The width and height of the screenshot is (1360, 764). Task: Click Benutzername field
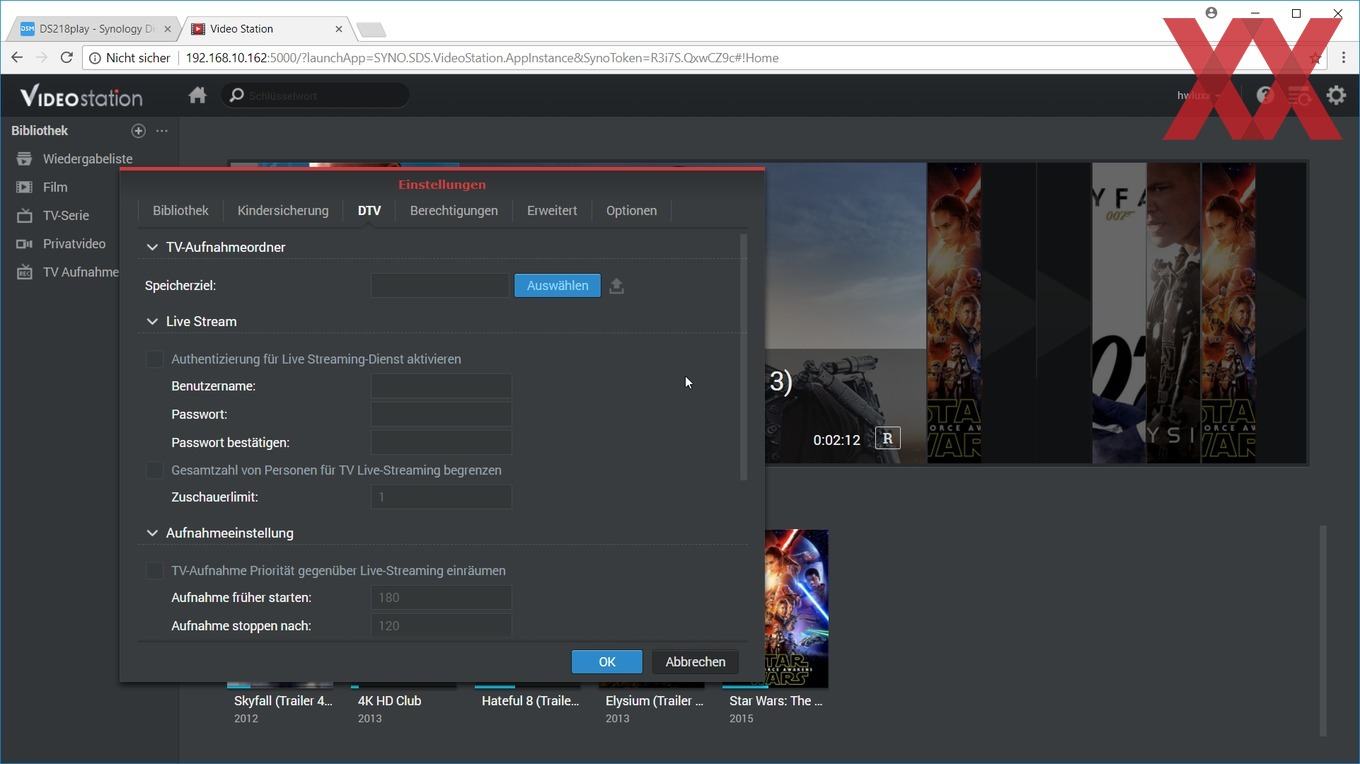click(x=441, y=386)
